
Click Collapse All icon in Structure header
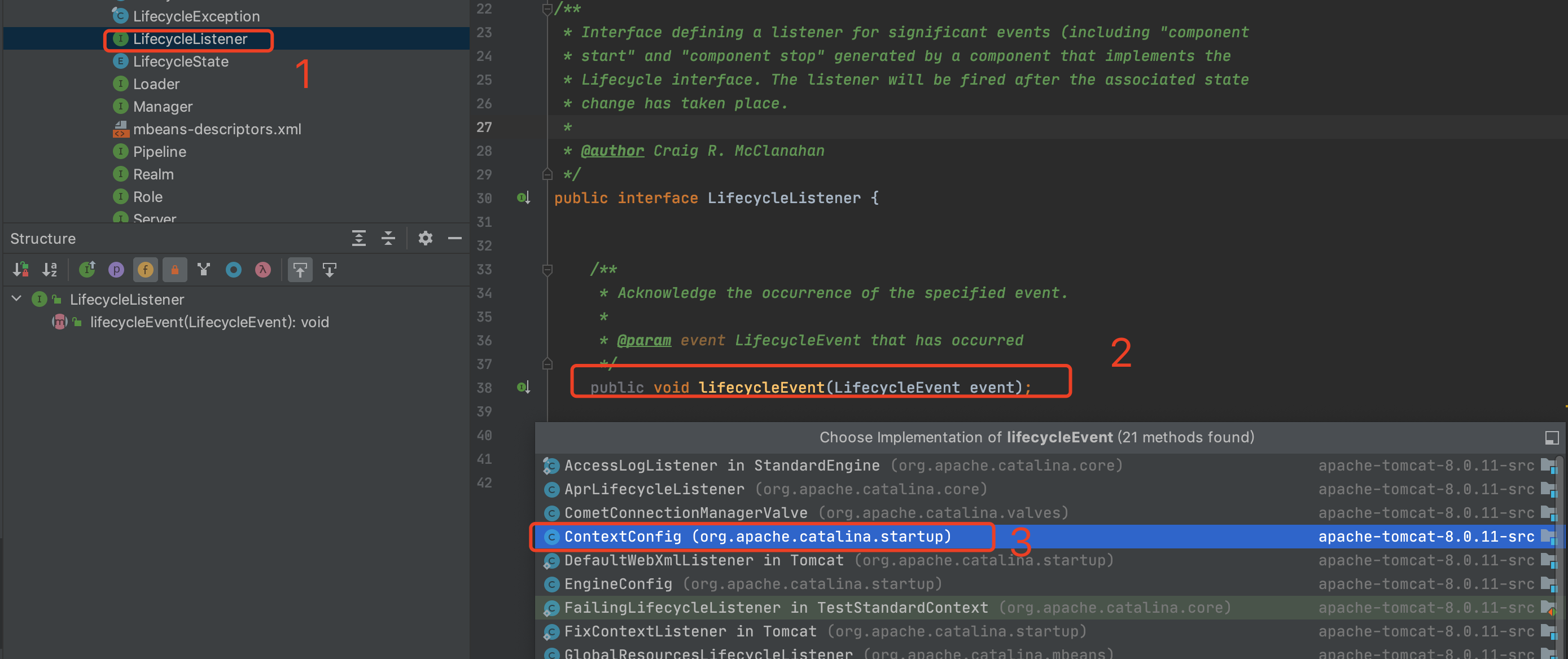[388, 239]
